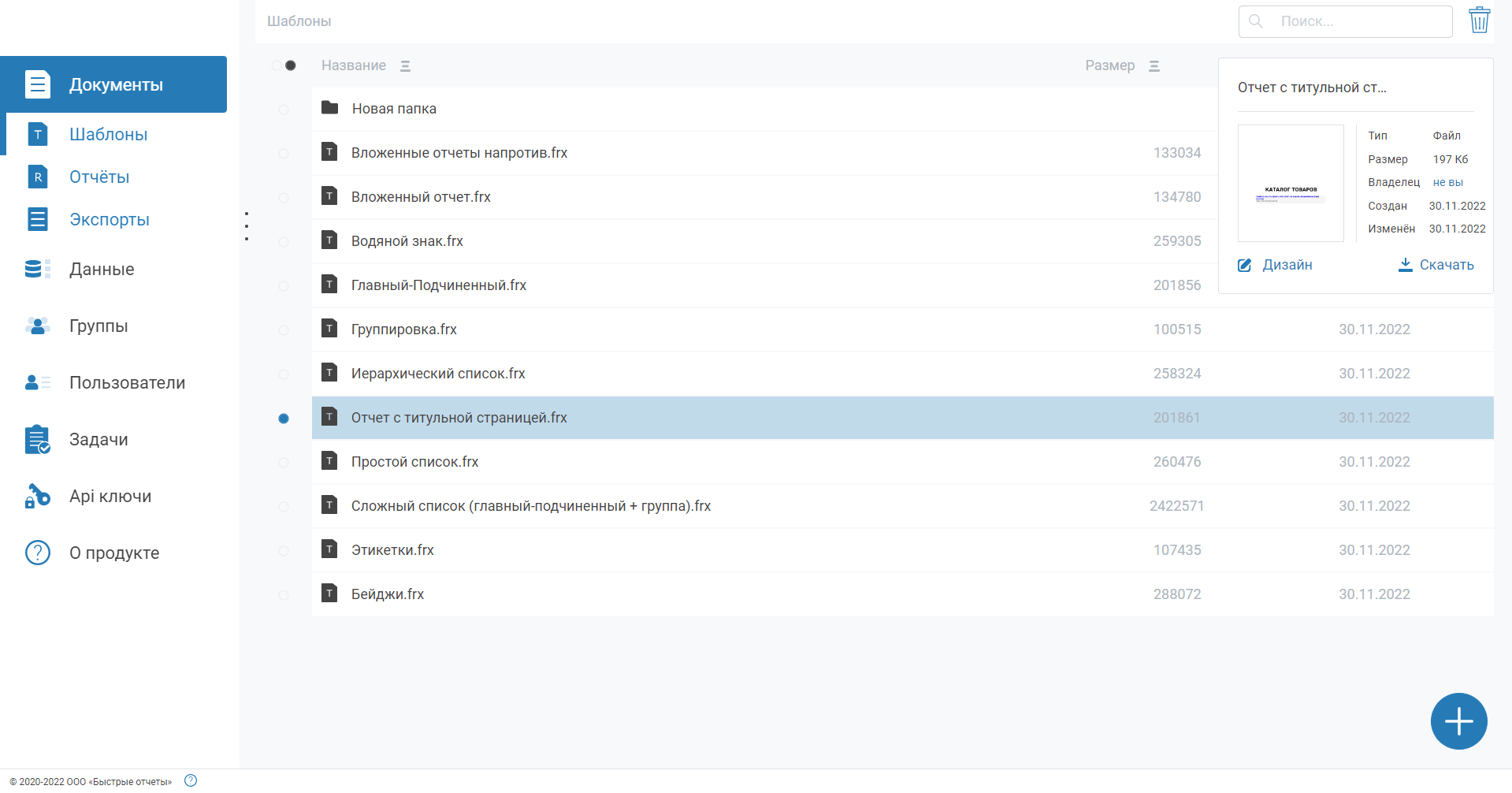Deselect radio for Отчет с титульной страницей.frx
The height and width of the screenshot is (793, 1512).
(x=284, y=419)
